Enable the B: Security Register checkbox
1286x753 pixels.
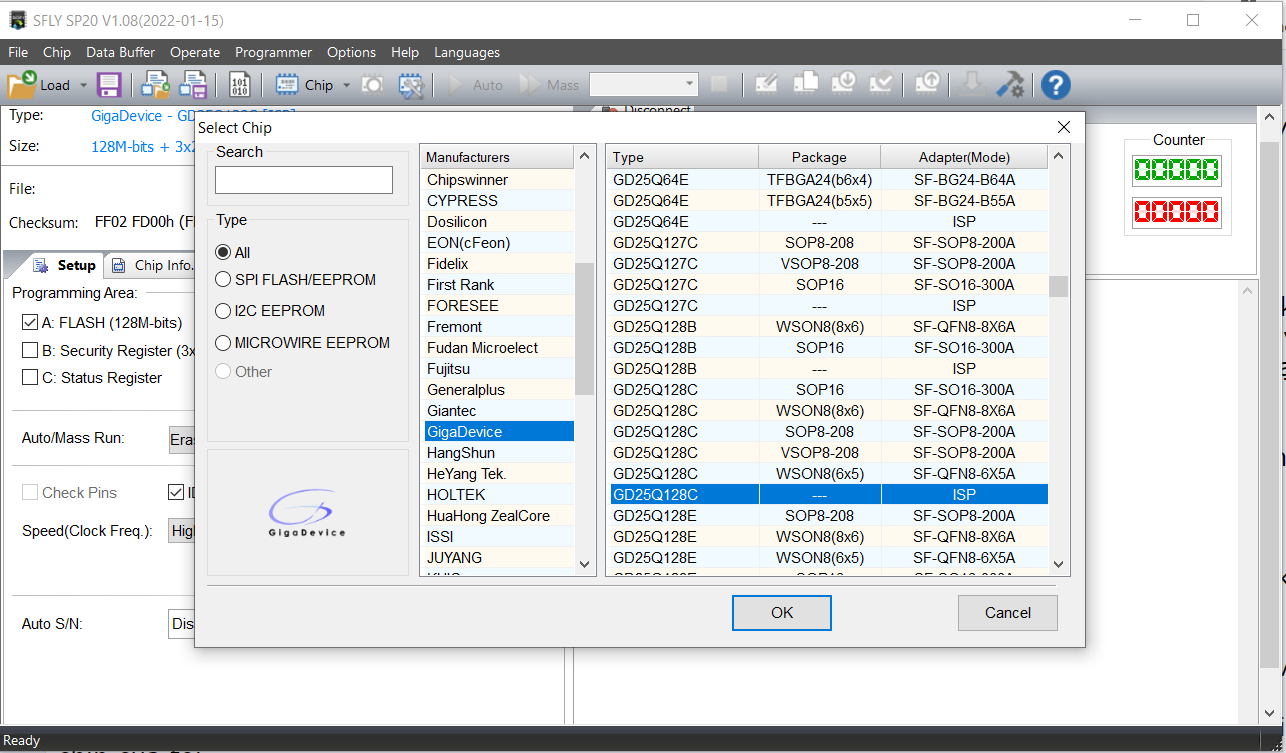click(x=30, y=351)
